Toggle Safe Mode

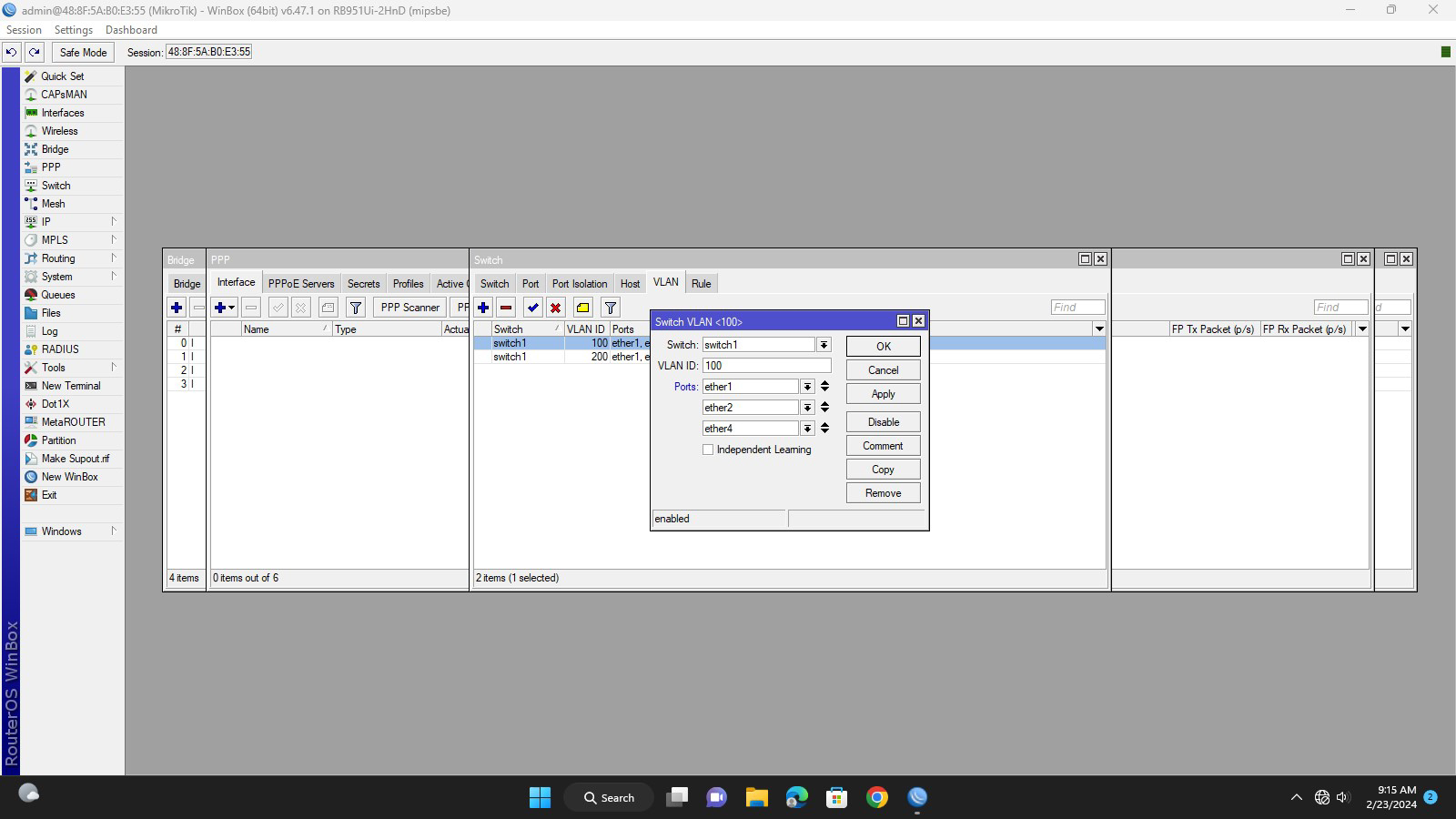click(x=83, y=52)
